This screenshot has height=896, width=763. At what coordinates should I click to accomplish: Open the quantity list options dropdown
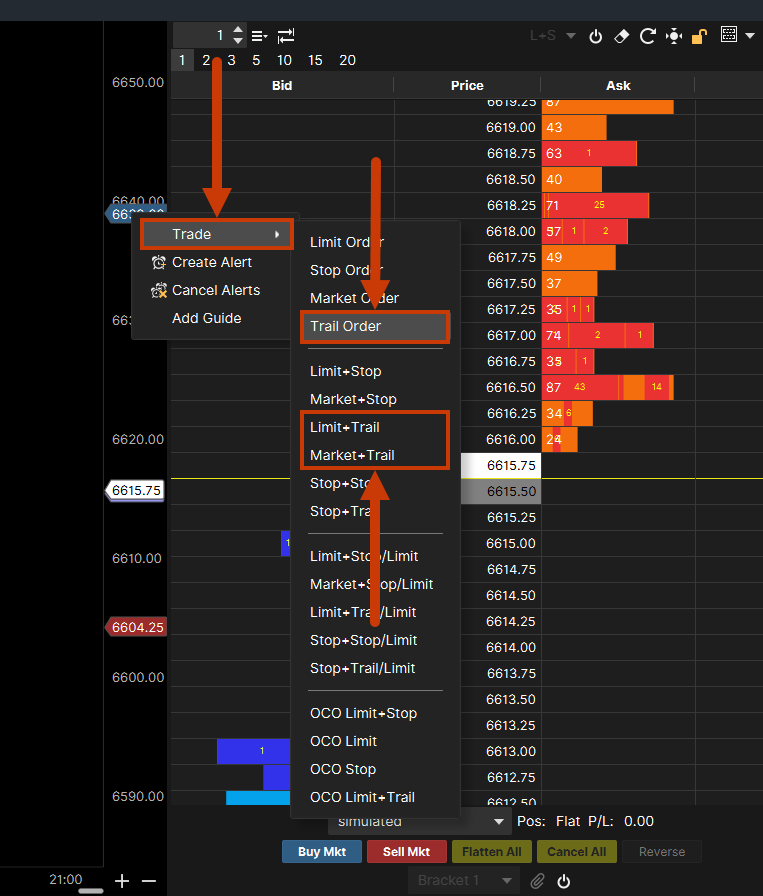point(260,36)
